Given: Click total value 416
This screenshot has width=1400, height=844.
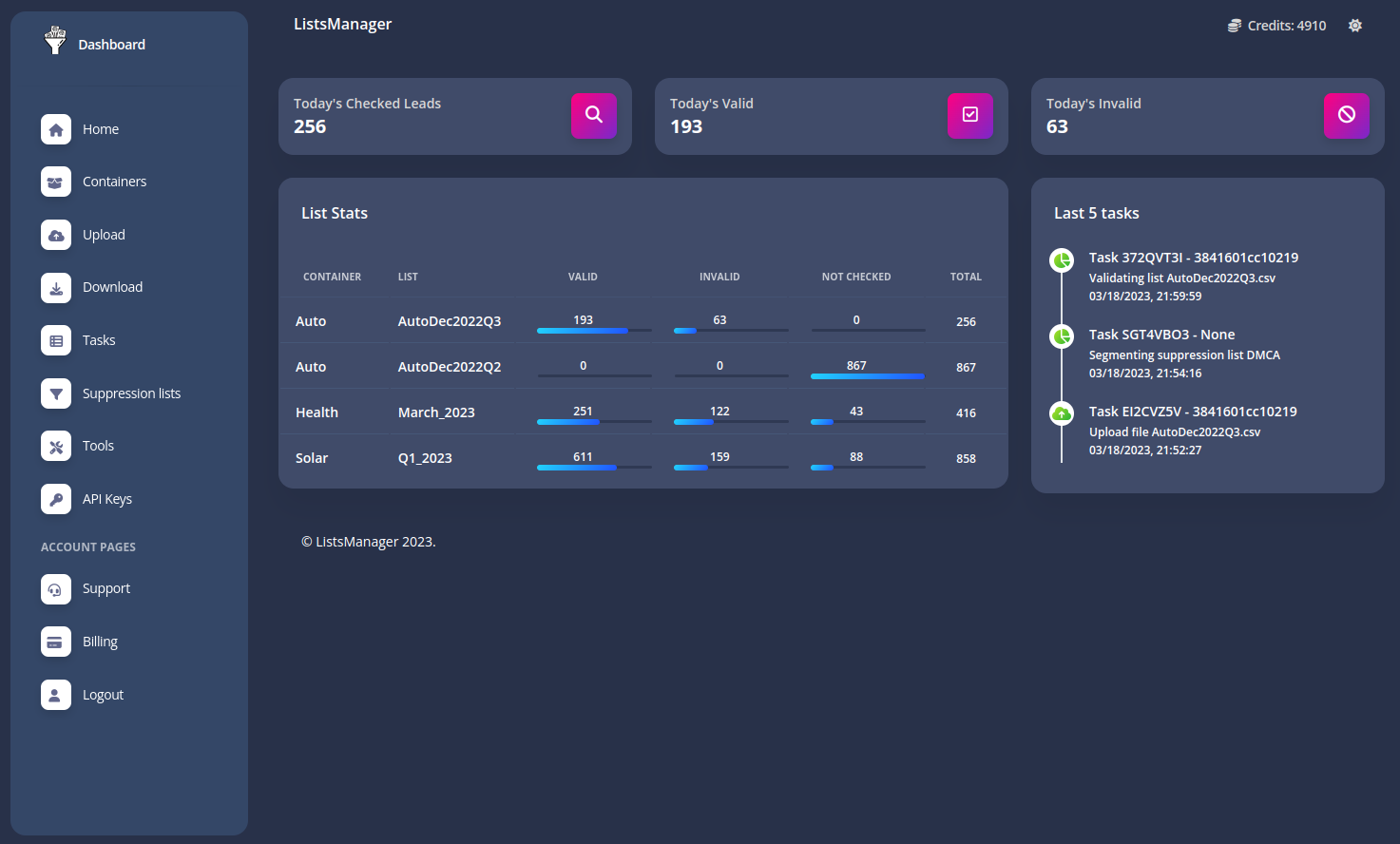Looking at the screenshot, I should (x=966, y=413).
